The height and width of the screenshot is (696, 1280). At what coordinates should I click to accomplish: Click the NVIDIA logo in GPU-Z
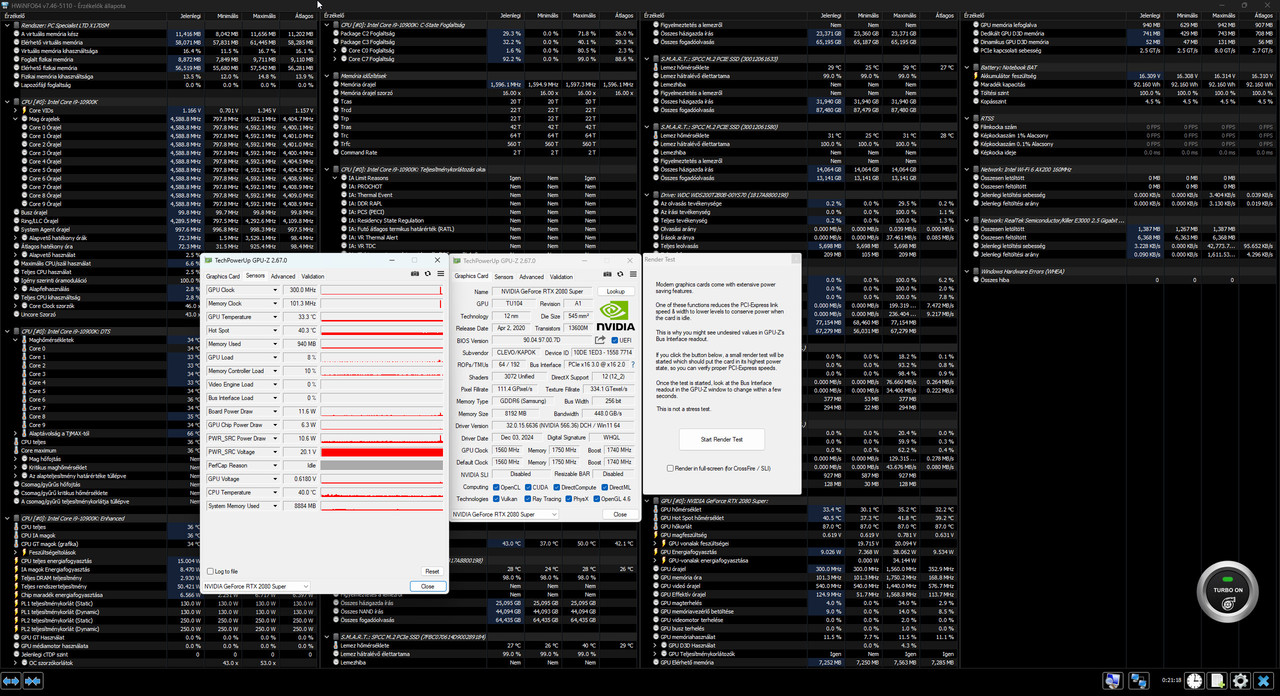[615, 316]
